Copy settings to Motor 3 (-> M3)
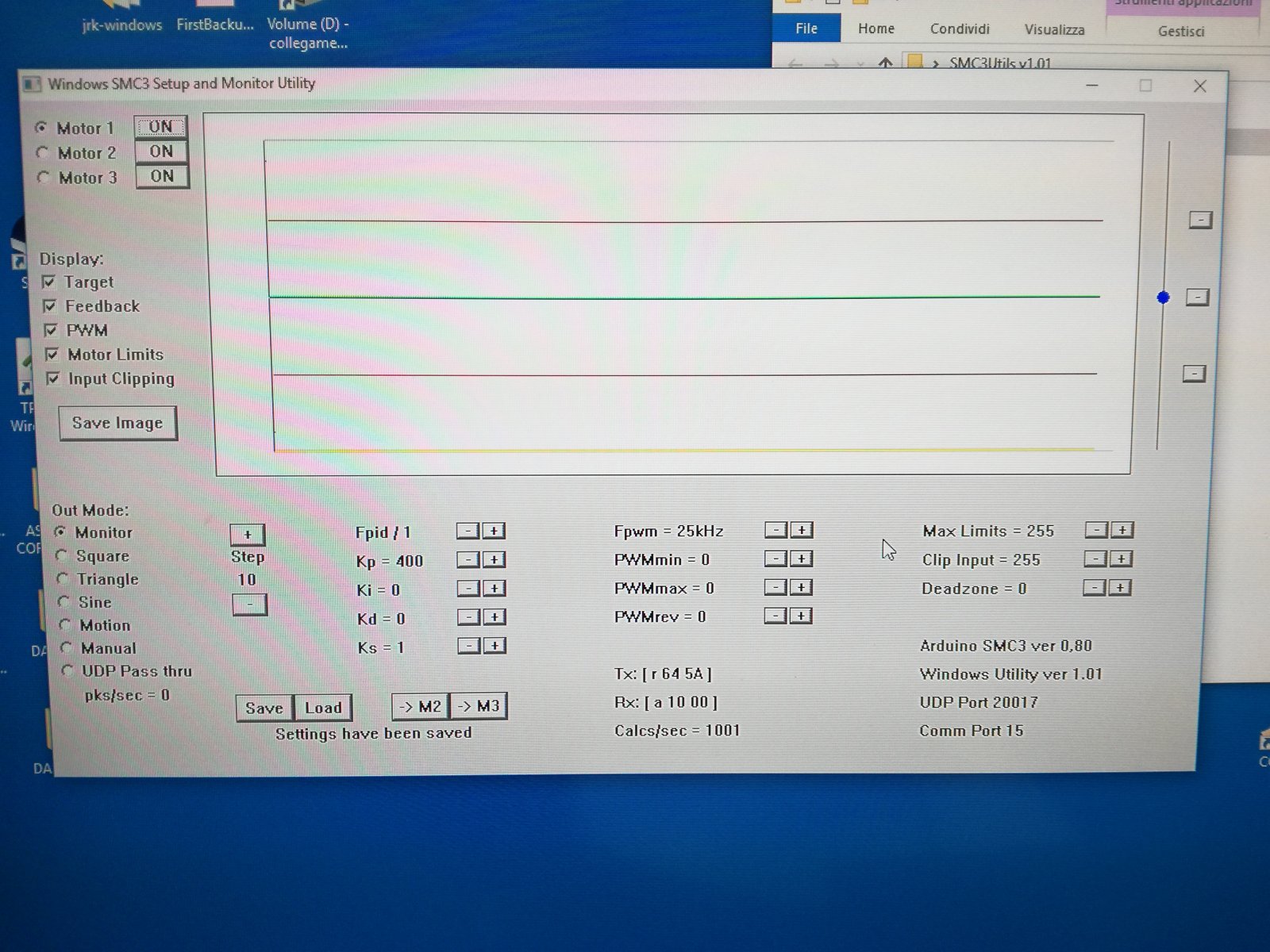Viewport: 1270px width, 952px height. point(479,706)
